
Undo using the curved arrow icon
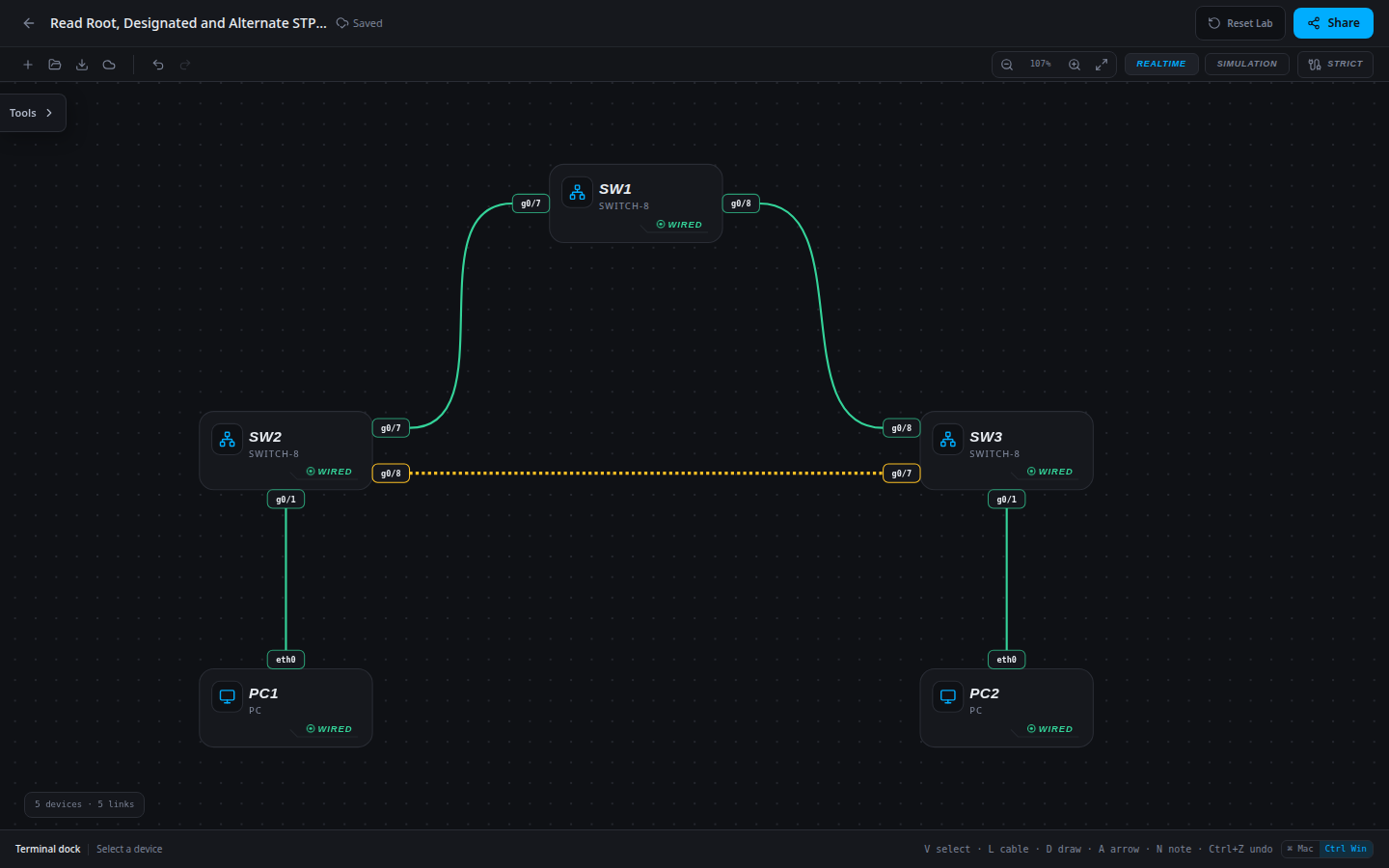pos(158,65)
